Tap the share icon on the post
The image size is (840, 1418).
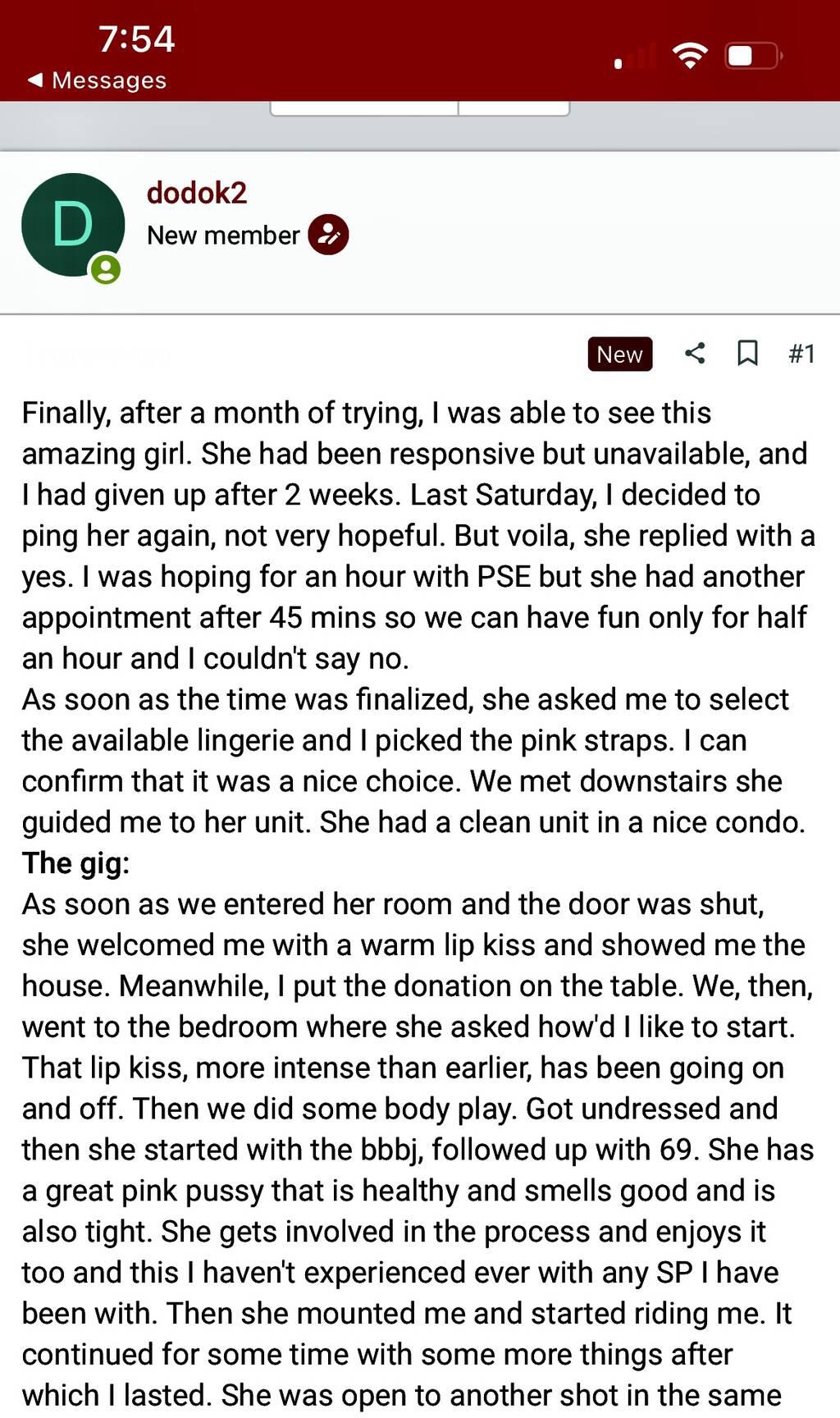[695, 354]
